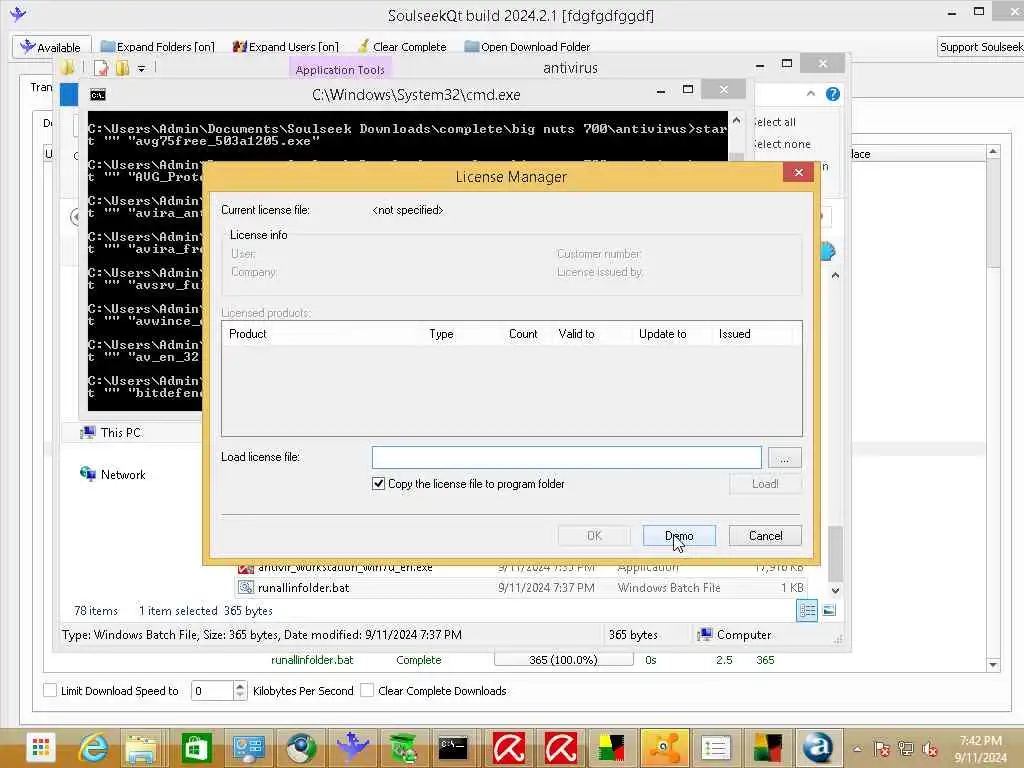
Task: Enable the Clear Complete Downloads checkbox
Action: pos(367,690)
